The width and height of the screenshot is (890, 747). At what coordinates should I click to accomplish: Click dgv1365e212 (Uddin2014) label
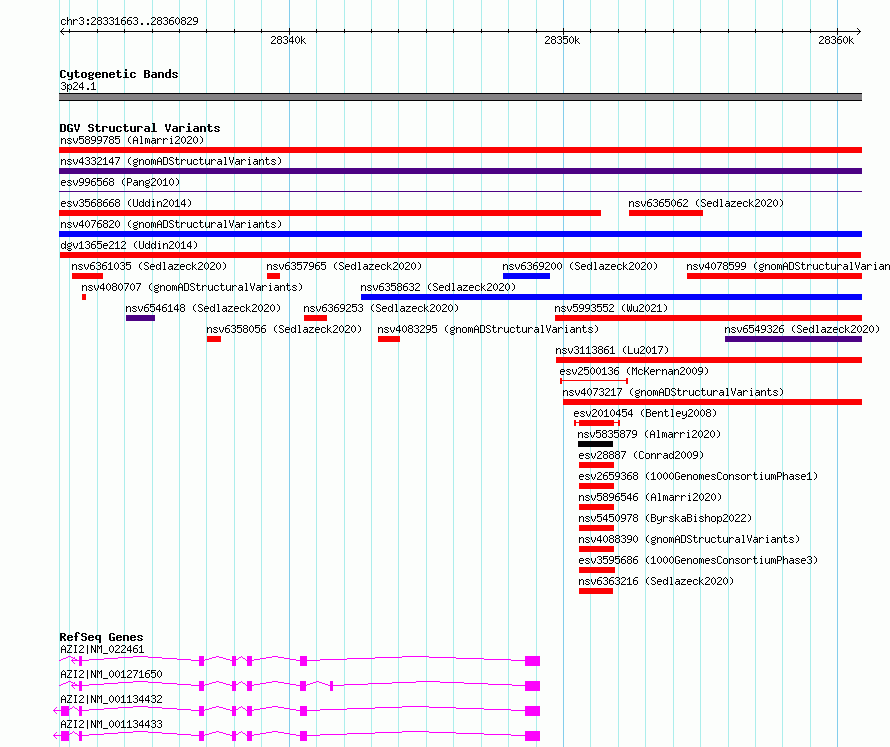tap(129, 245)
